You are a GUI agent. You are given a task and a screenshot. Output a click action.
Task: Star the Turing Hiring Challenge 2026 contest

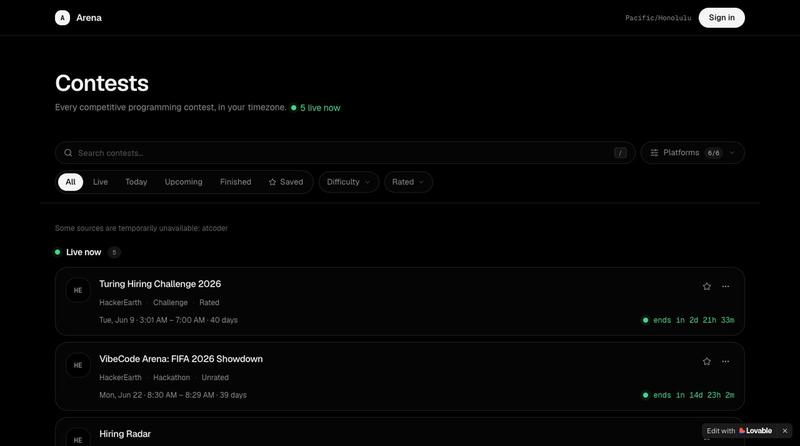[x=707, y=286]
